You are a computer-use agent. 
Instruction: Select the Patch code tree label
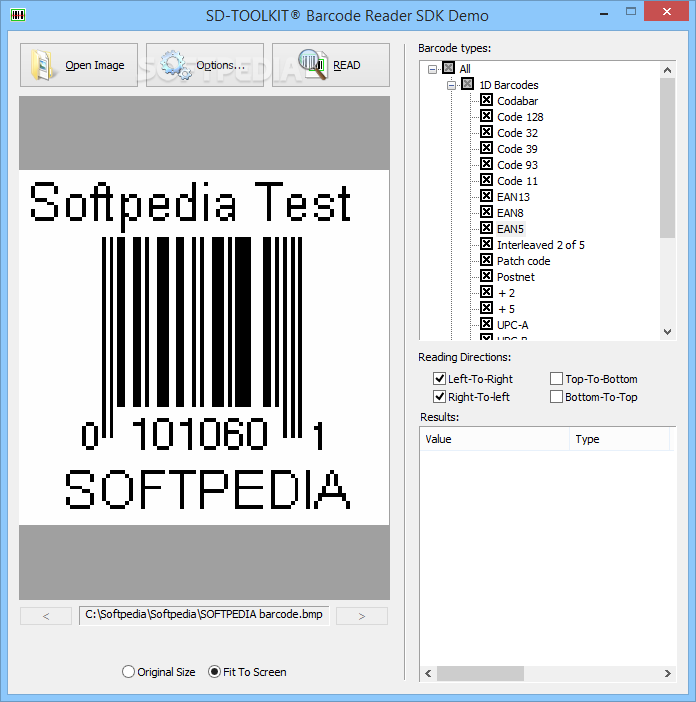point(524,261)
